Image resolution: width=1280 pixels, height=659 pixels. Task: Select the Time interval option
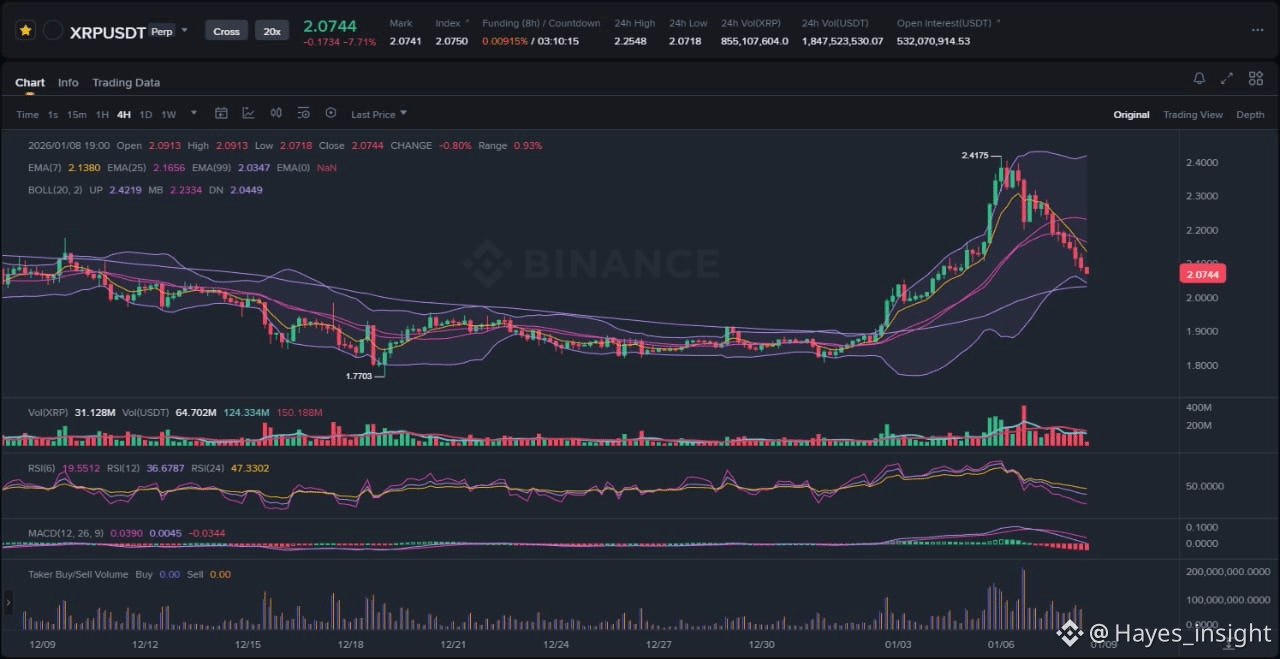(x=27, y=115)
